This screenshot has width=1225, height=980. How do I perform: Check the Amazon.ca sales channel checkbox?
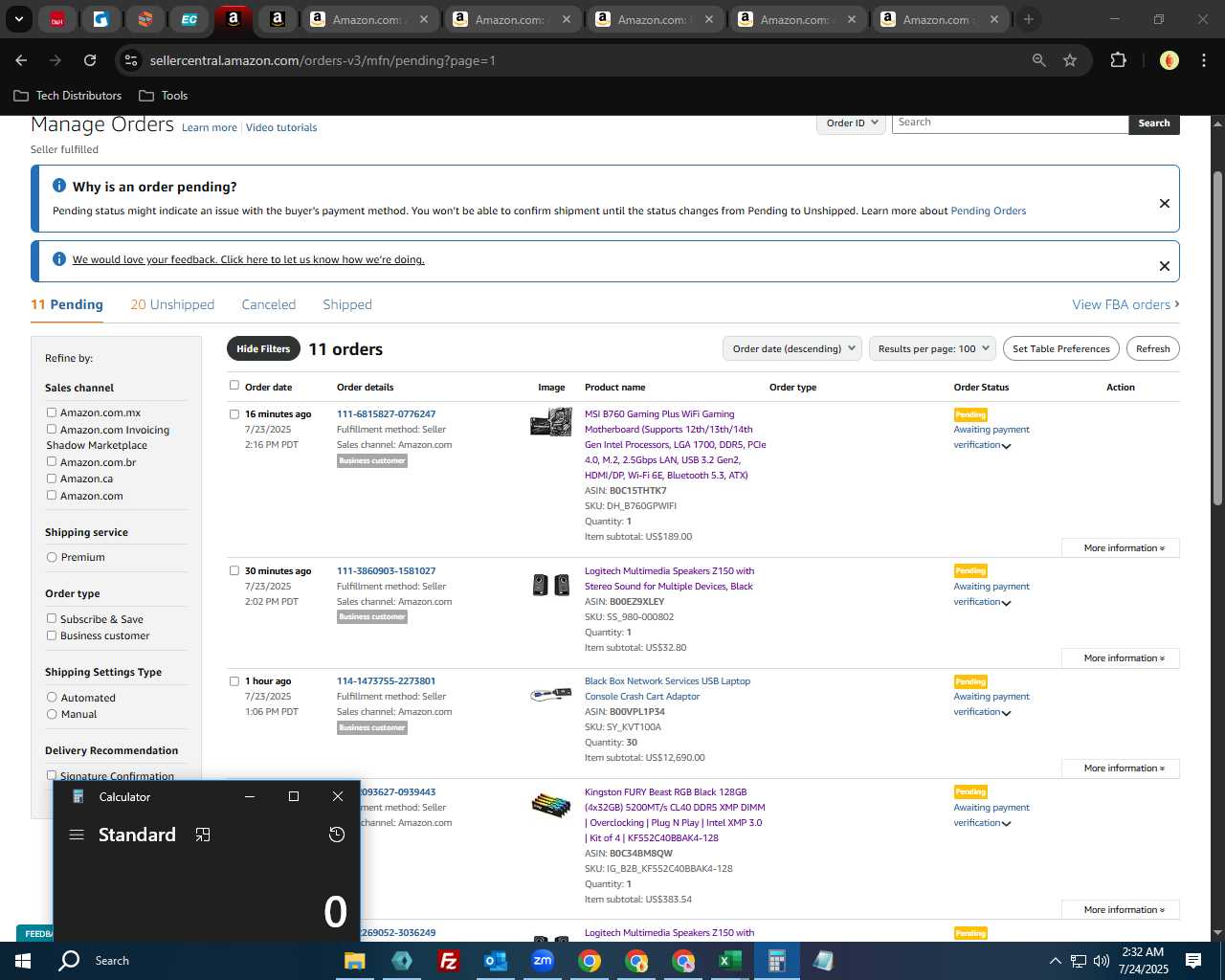52,479
